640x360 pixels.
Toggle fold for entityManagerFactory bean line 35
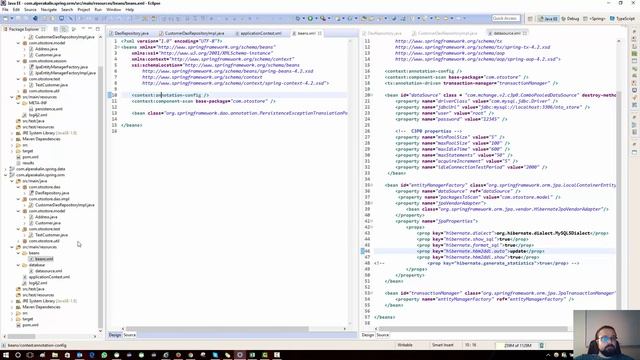pos(372,185)
